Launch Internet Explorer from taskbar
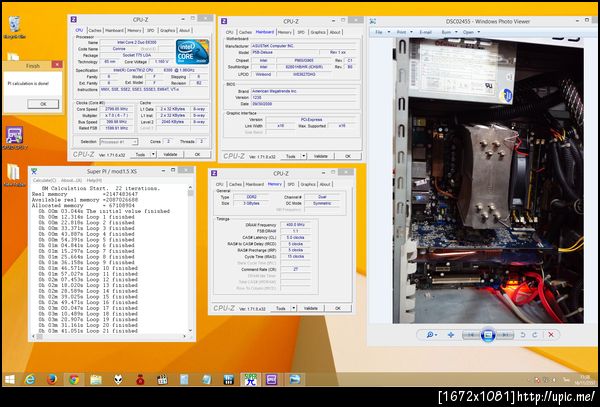 [29, 379]
